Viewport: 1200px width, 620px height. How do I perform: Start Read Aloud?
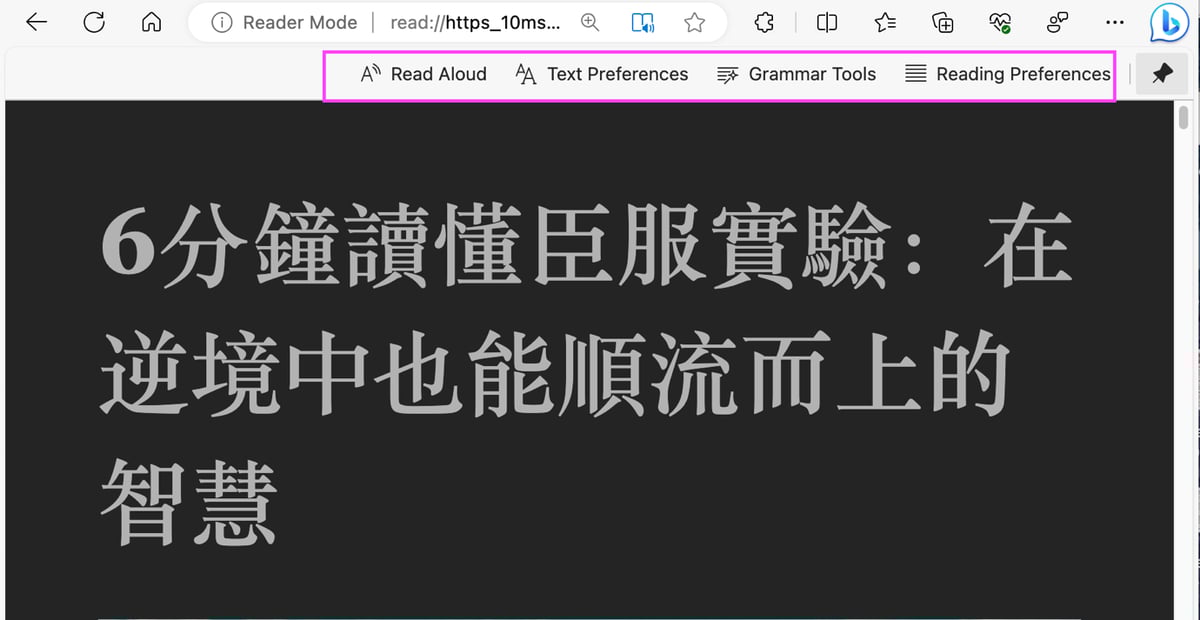(423, 74)
